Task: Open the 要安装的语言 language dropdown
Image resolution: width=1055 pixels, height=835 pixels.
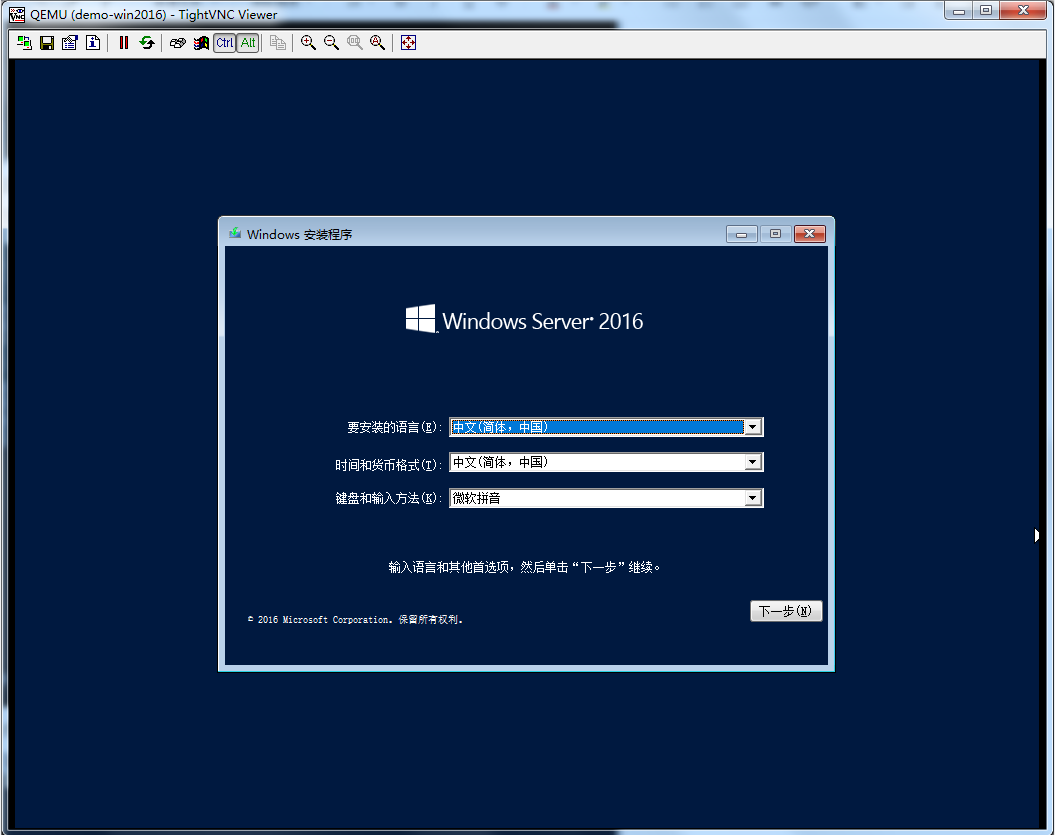Action: click(x=753, y=427)
